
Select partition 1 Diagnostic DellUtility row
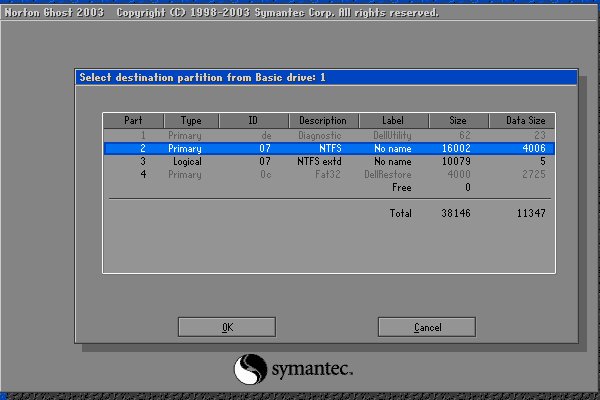329,134
